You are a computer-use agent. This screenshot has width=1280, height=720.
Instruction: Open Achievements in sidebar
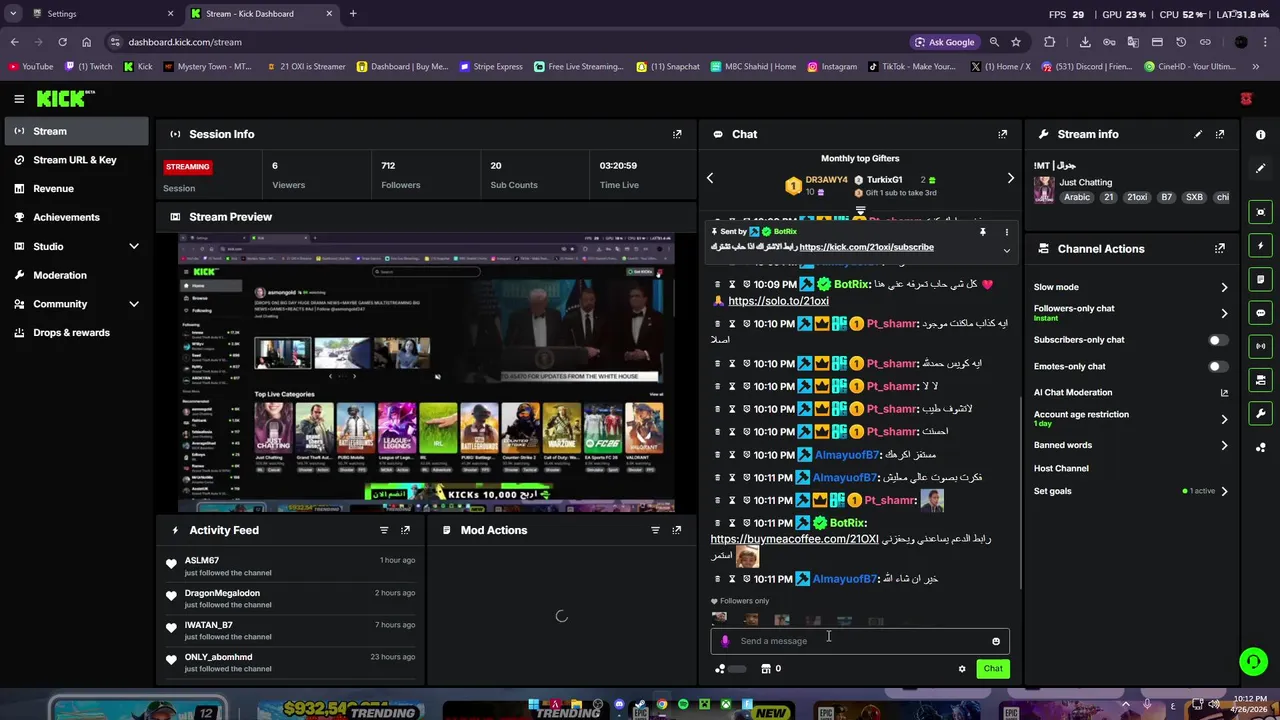click(76, 217)
